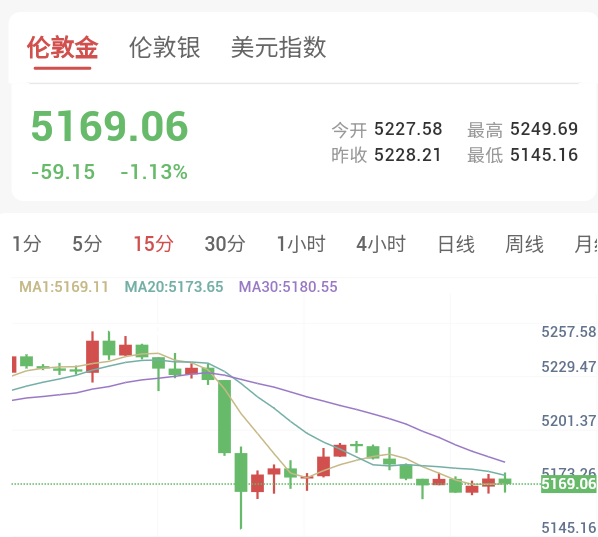Click the 最高 5249.69 value
Image resolution: width=598 pixels, height=537 pixels.
pyautogui.click(x=544, y=129)
